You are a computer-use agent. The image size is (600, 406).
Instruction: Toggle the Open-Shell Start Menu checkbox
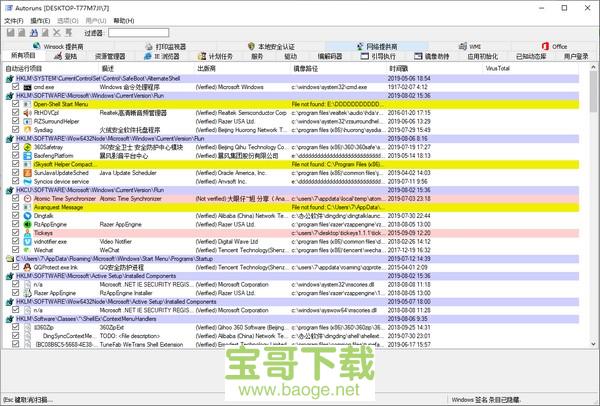16,104
